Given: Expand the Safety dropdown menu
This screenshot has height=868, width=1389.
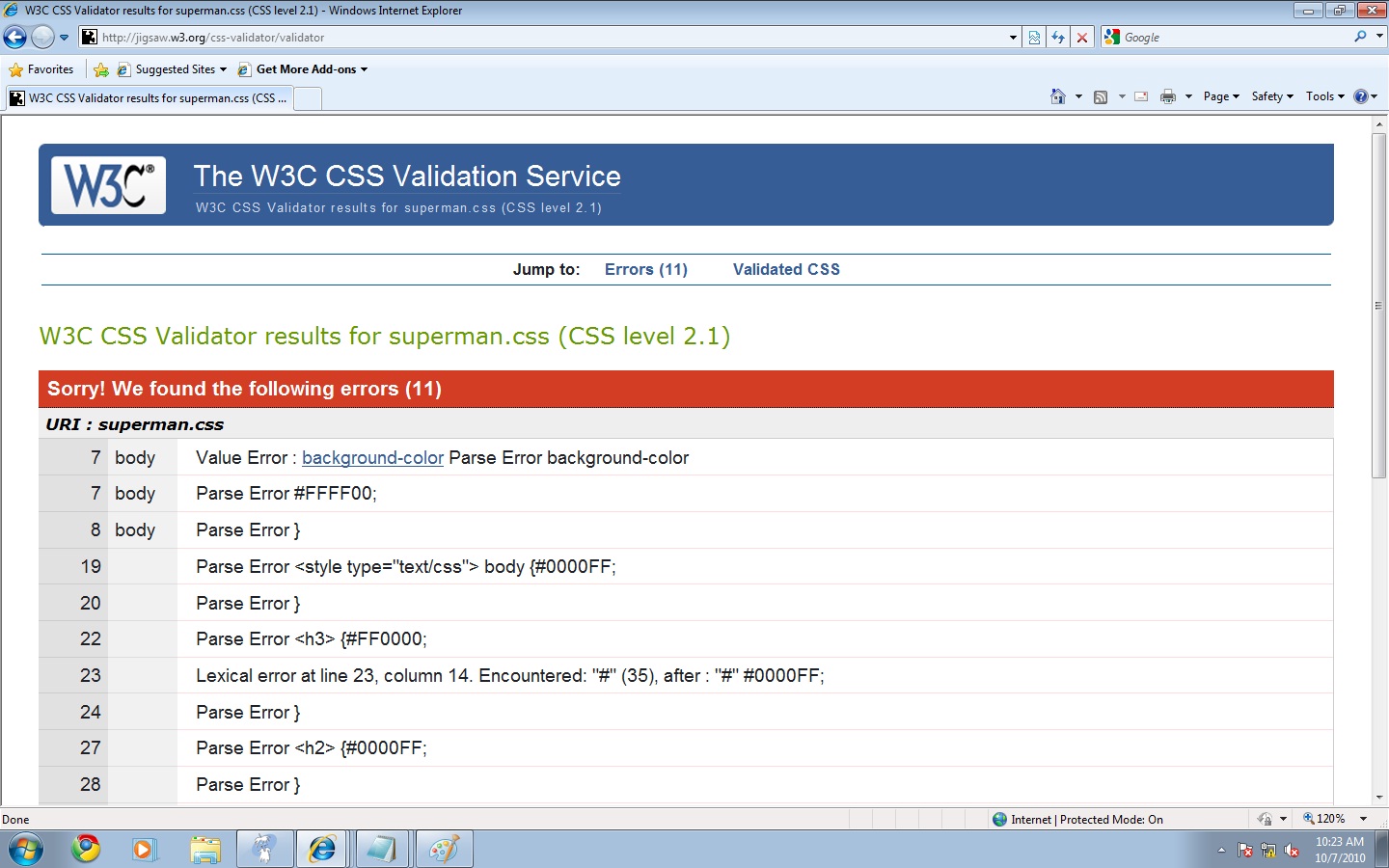Looking at the screenshot, I should (x=1271, y=96).
